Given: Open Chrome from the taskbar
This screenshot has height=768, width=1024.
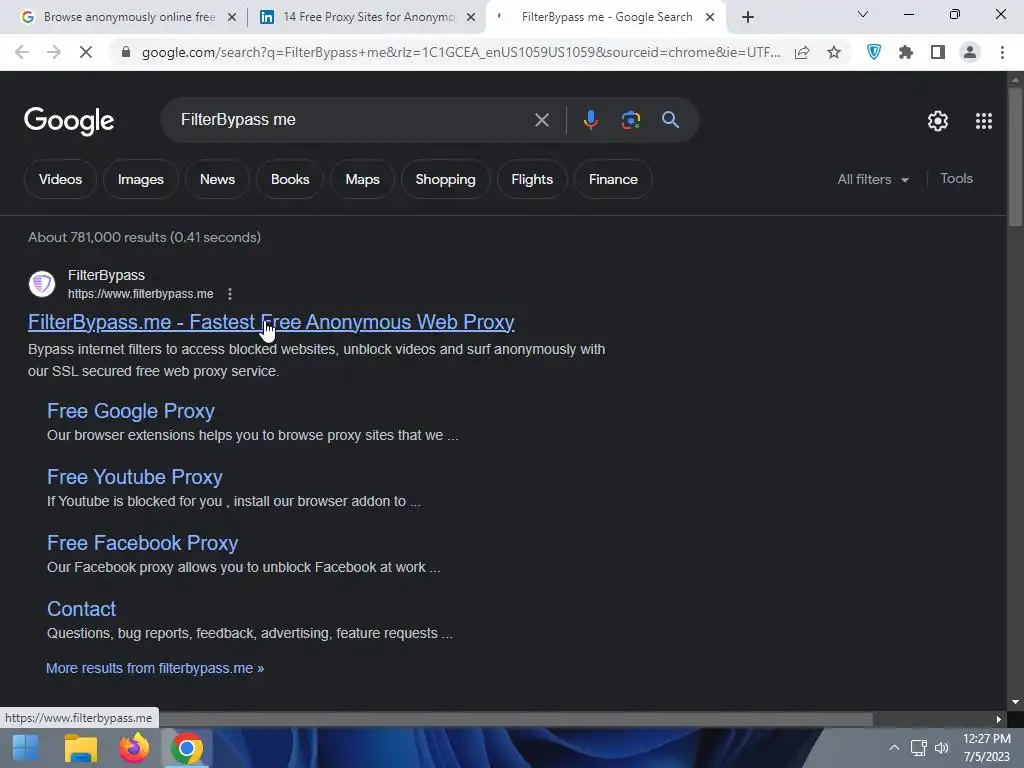Looking at the screenshot, I should (187, 748).
